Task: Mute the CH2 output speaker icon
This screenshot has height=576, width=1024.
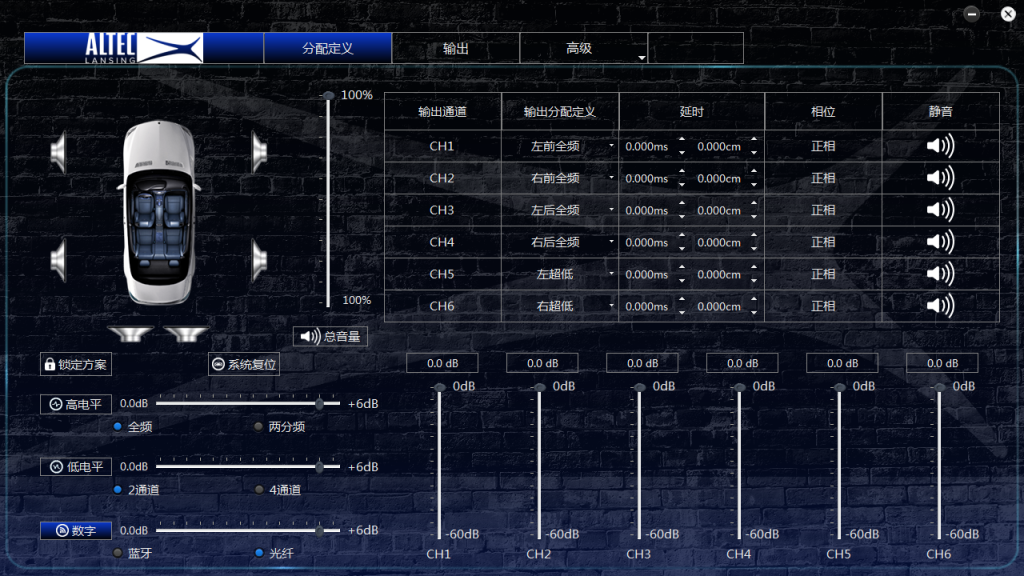Action: point(940,178)
